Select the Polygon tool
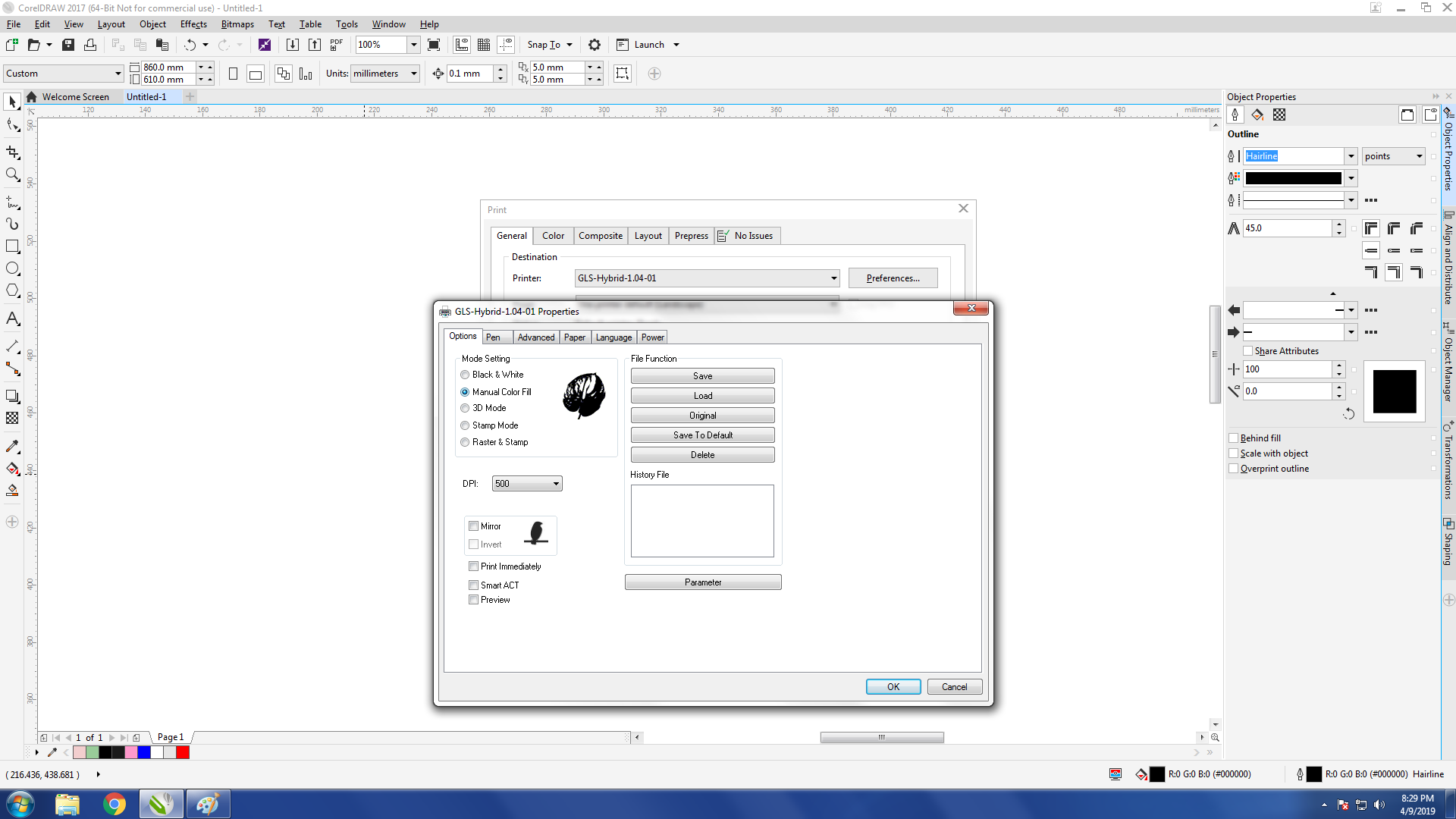The height and width of the screenshot is (819, 1456). (x=12, y=290)
